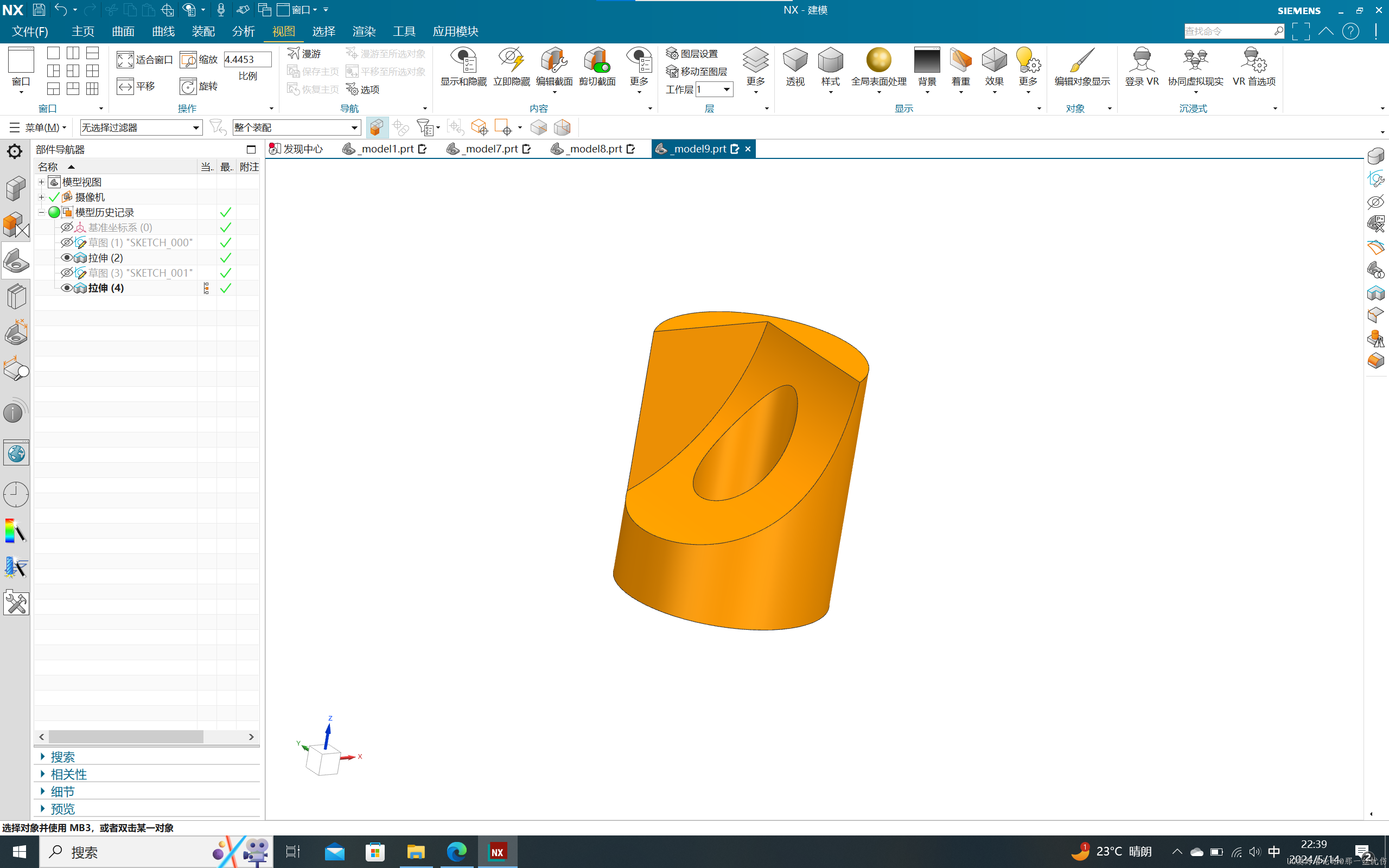The height and width of the screenshot is (868, 1389).
Task: Click the 名称 column header
Action: click(x=115, y=167)
